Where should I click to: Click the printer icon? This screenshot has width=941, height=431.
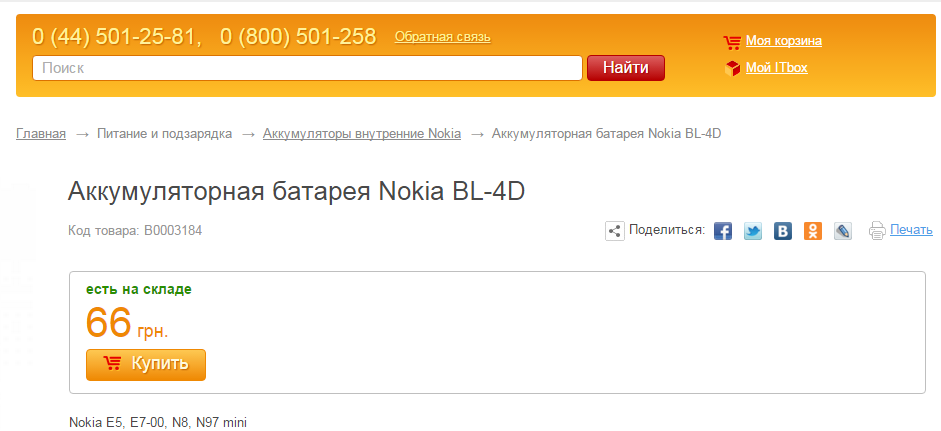click(x=877, y=231)
